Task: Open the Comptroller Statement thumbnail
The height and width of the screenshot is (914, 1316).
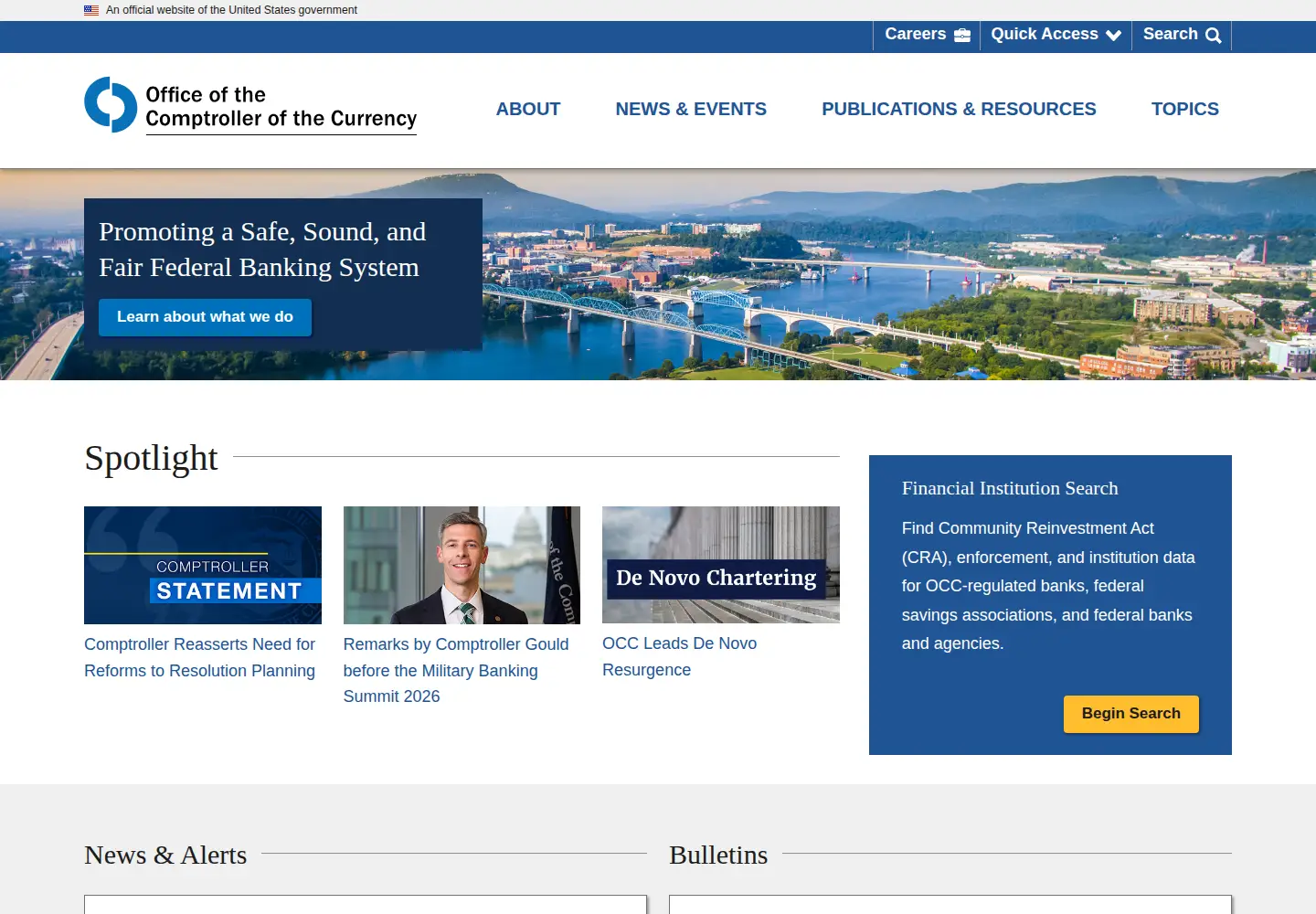Action: 203,565
